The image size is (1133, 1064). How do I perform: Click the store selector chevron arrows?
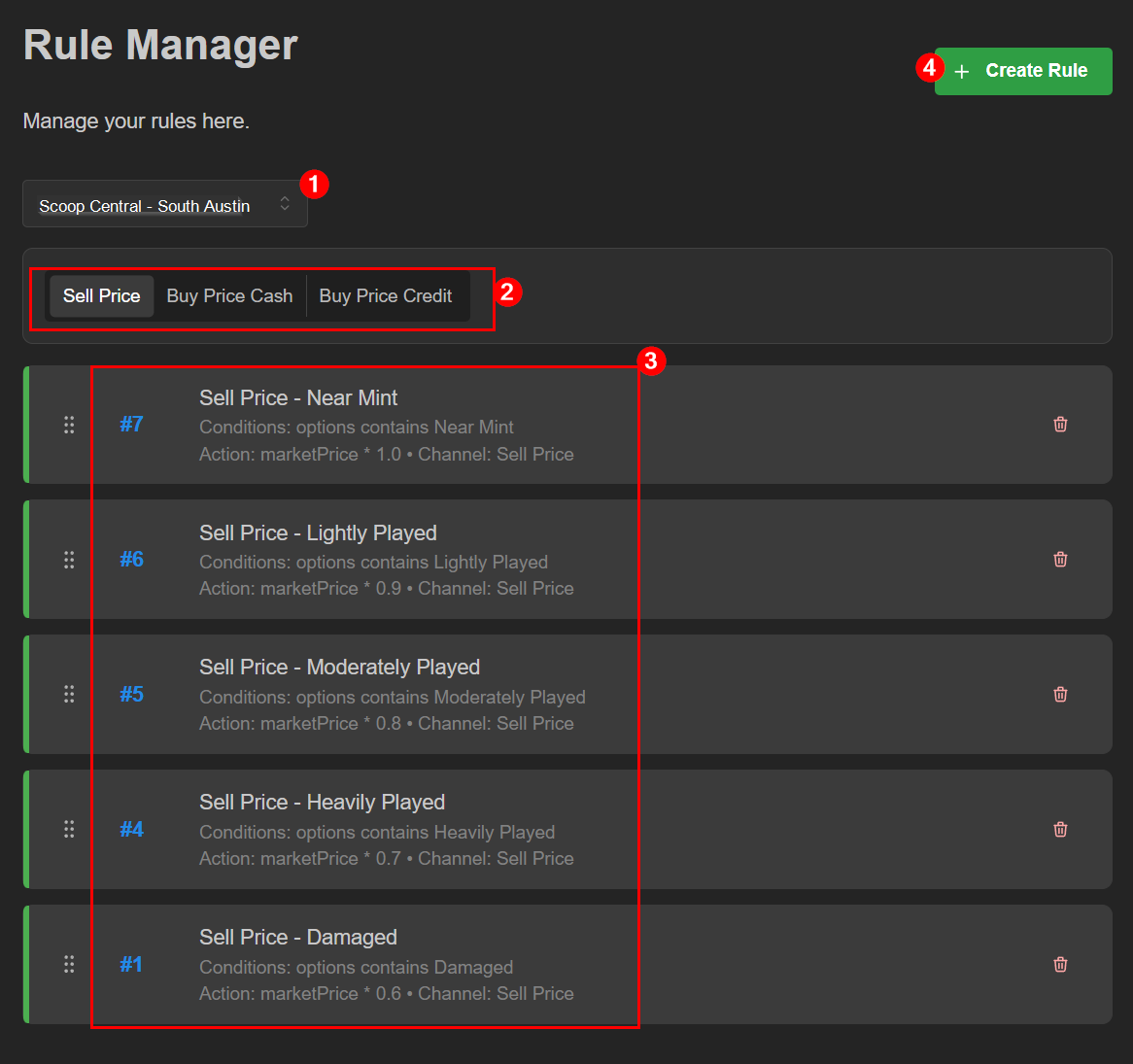[x=285, y=204]
